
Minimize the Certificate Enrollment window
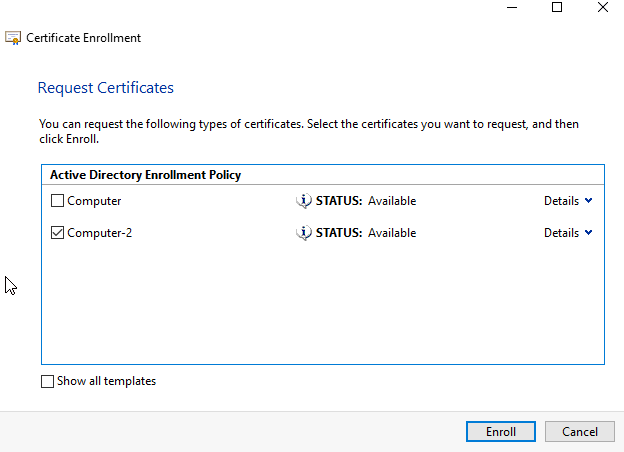(x=512, y=7)
